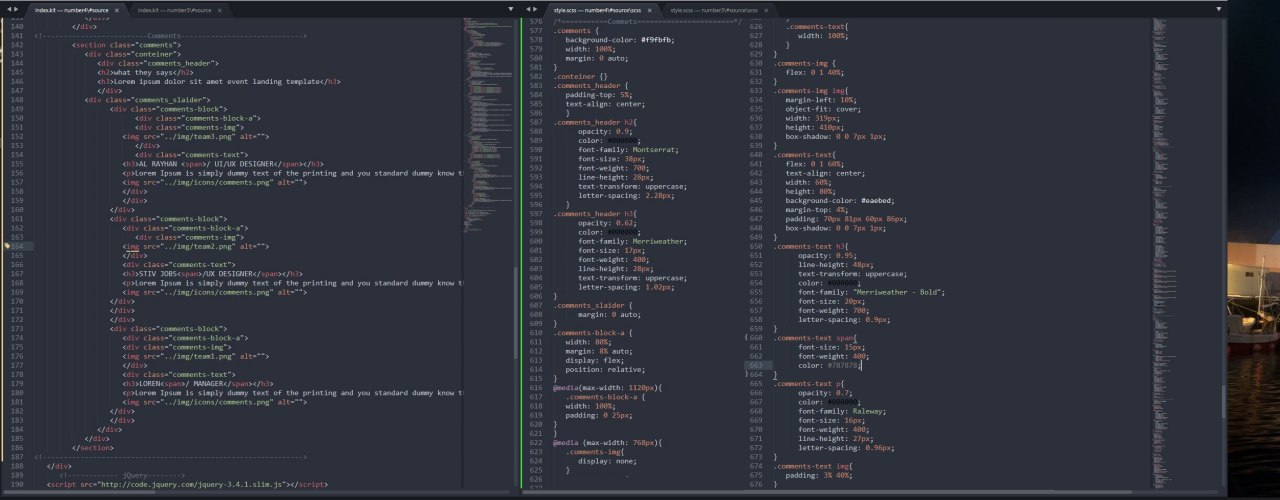This screenshot has width=1280, height=500.
Task: Click the '#eaebed' background-color value
Action: 879,201
